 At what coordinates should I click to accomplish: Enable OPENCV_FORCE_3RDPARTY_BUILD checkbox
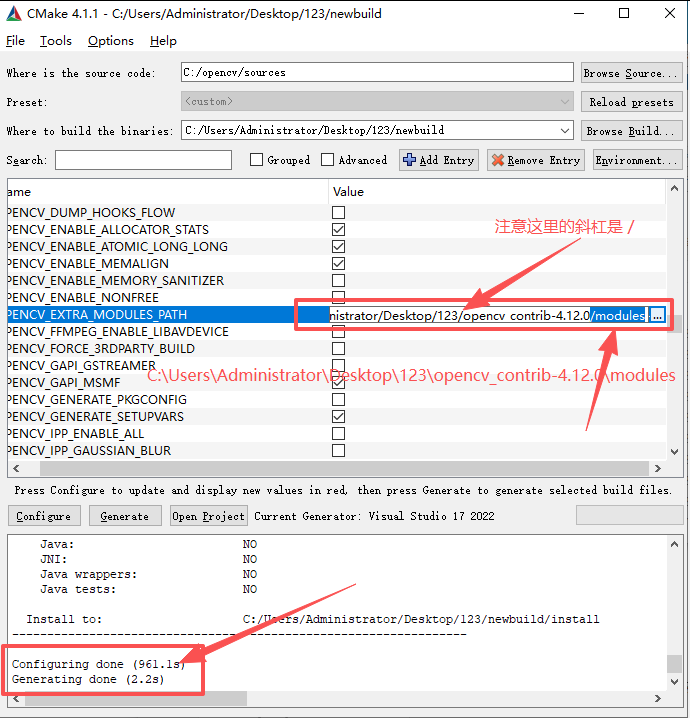(x=338, y=348)
